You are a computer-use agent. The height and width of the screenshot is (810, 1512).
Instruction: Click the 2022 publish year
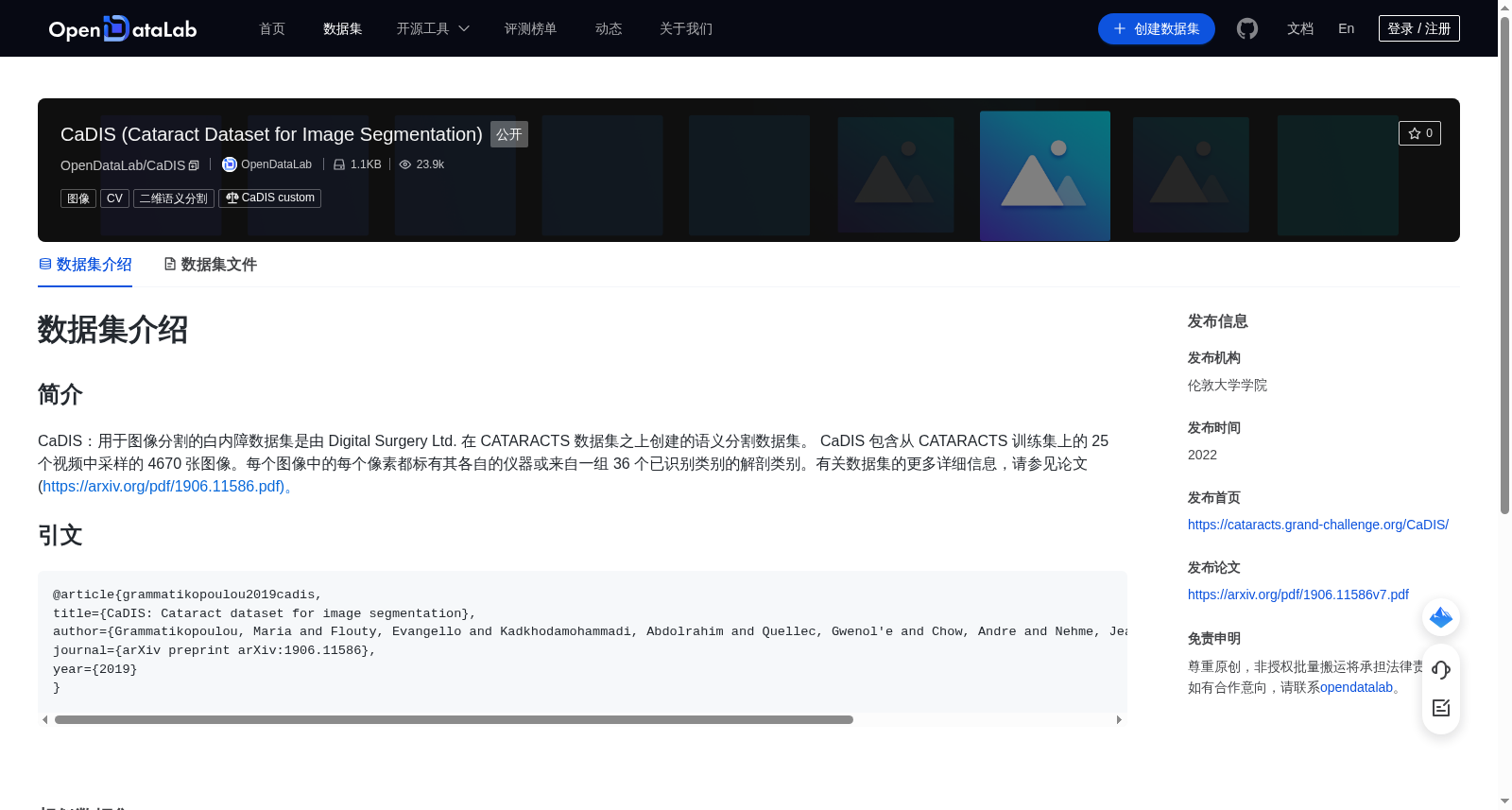click(1202, 455)
